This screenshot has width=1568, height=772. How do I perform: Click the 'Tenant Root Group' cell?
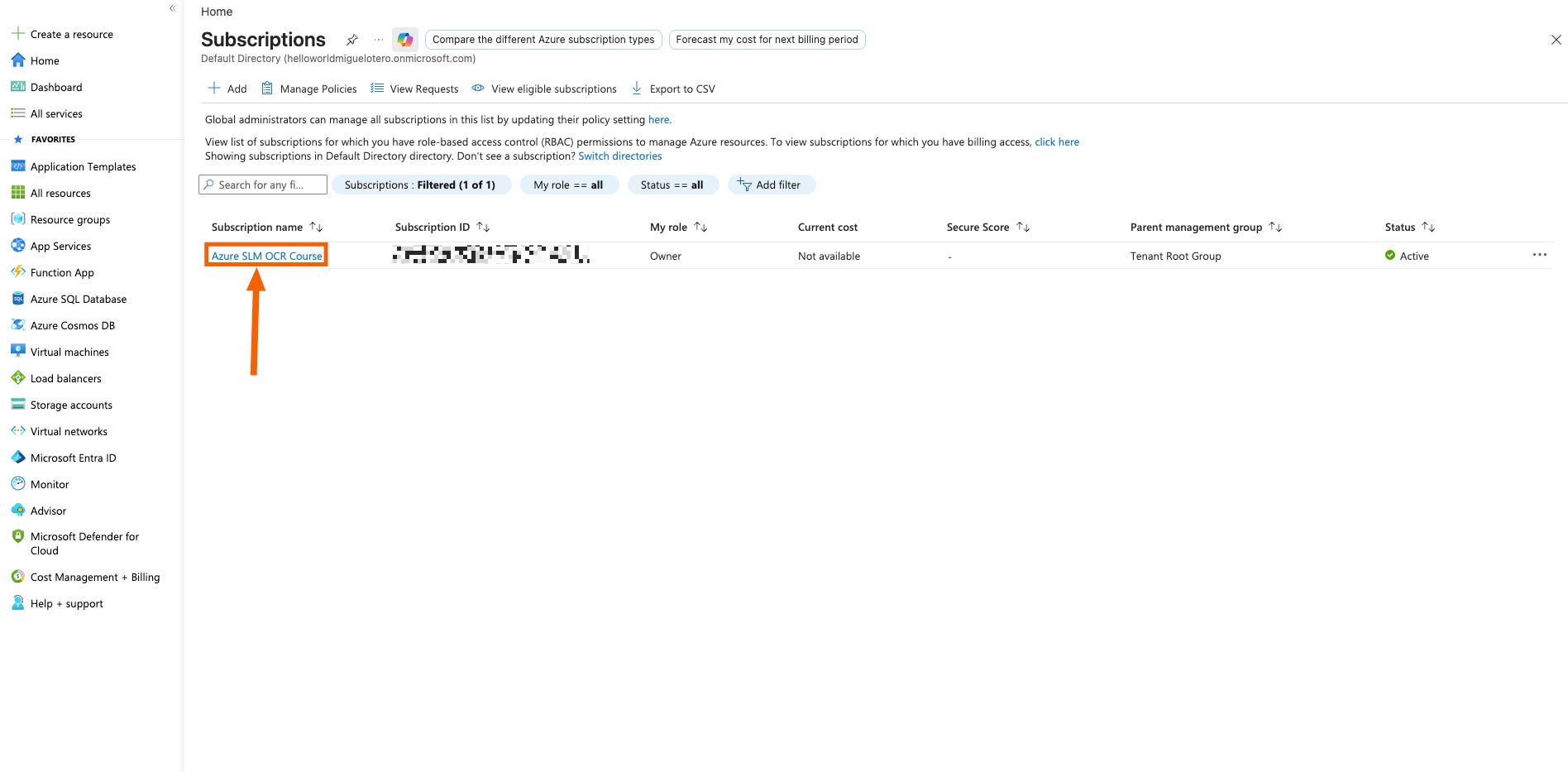tap(1175, 256)
